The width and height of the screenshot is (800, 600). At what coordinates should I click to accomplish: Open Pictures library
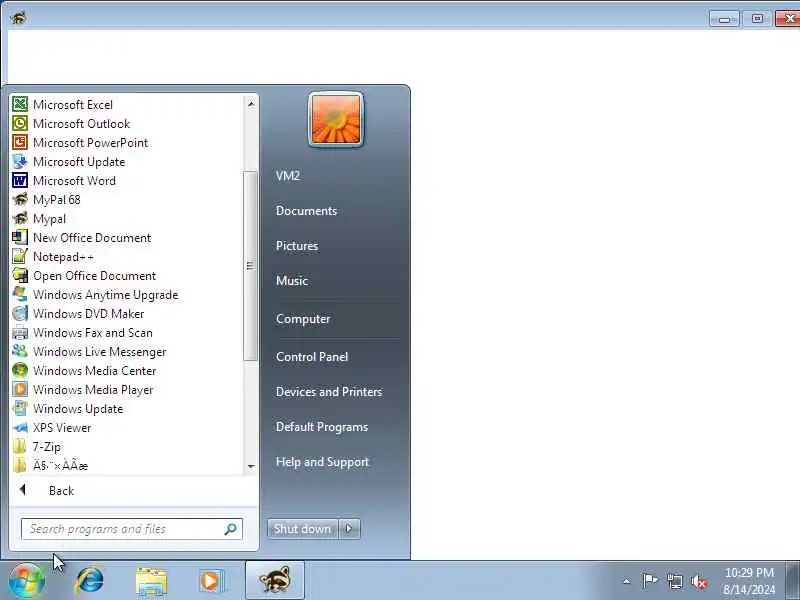click(297, 246)
